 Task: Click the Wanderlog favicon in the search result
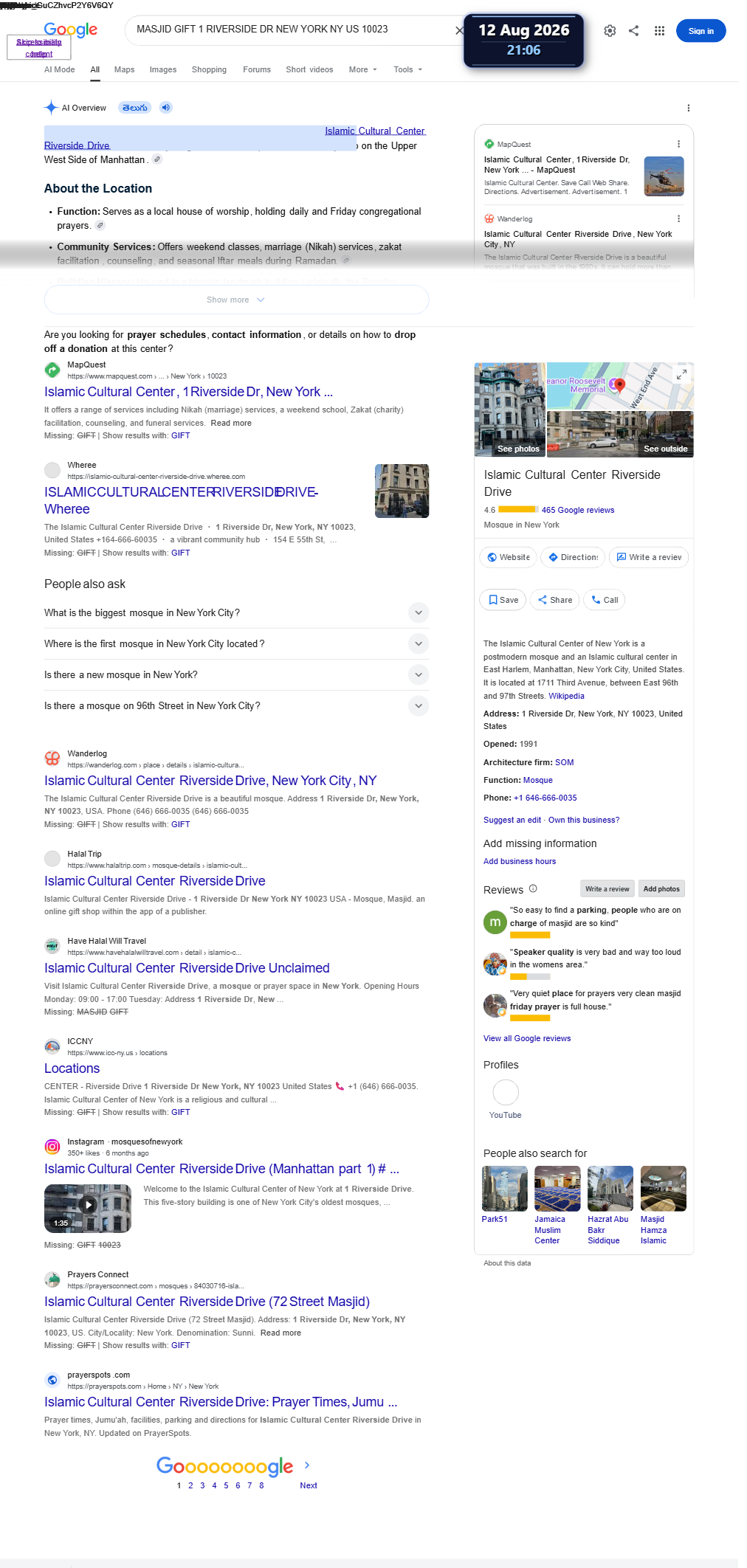pos(52,759)
